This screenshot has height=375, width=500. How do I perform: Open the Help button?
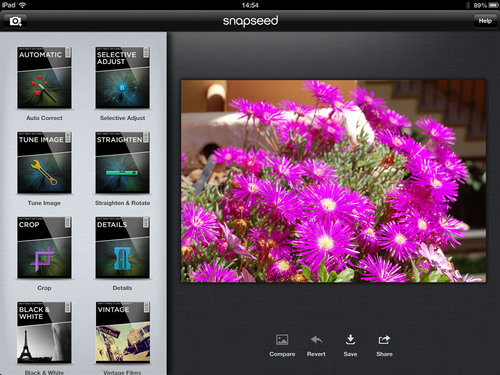[485, 21]
